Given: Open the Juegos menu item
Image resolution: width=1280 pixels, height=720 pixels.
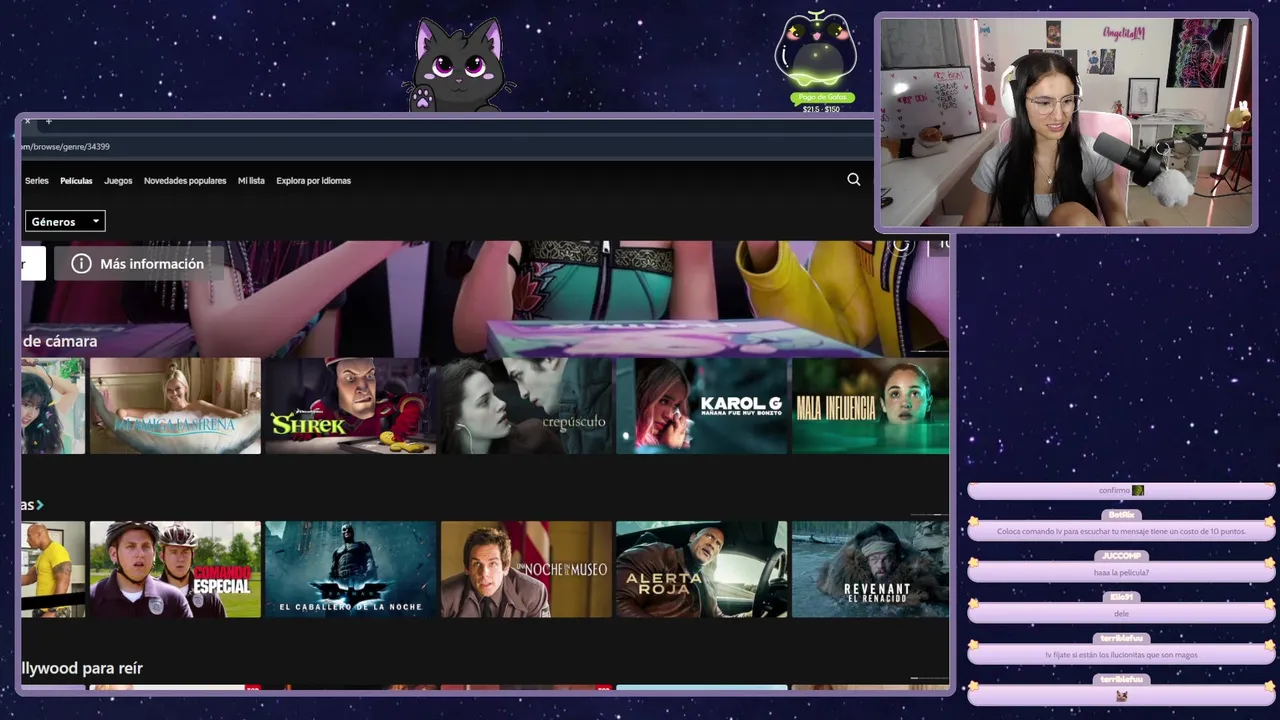Looking at the screenshot, I should 118,181.
